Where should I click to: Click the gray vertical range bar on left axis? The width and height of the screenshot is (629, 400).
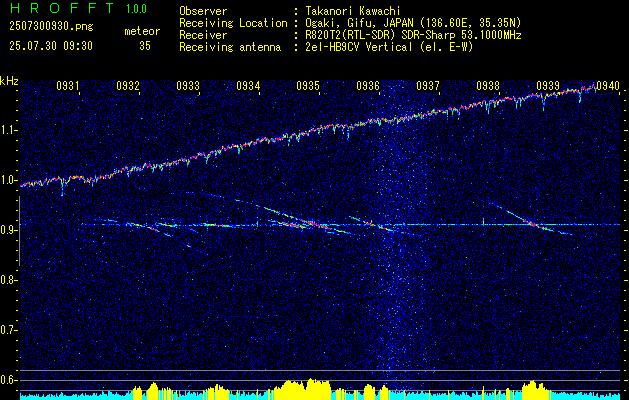19,231
